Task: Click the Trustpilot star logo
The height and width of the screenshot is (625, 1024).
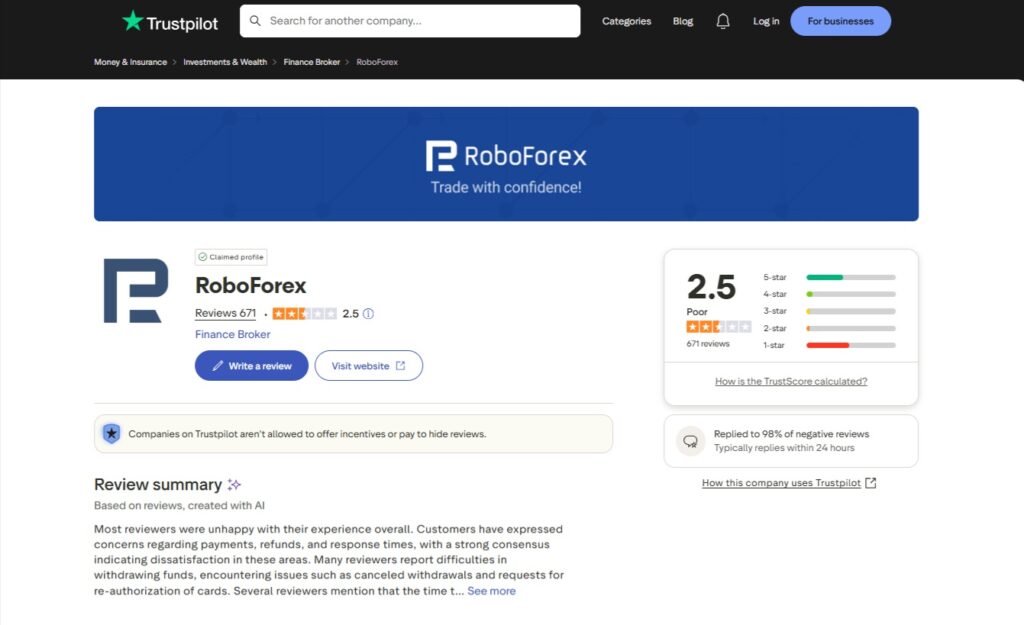Action: tap(131, 20)
